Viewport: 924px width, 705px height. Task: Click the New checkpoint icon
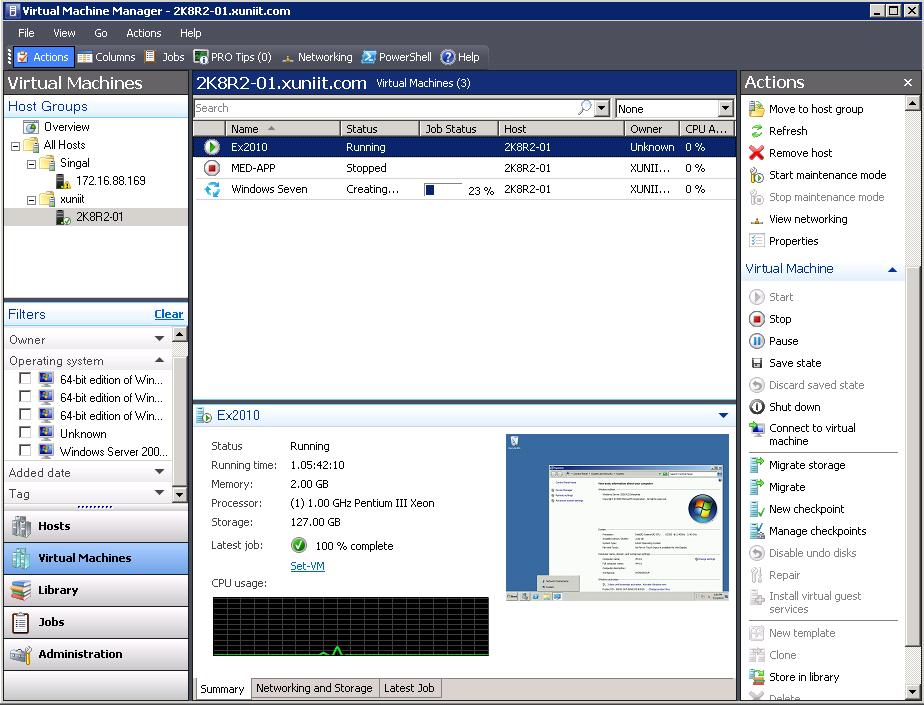click(x=757, y=509)
